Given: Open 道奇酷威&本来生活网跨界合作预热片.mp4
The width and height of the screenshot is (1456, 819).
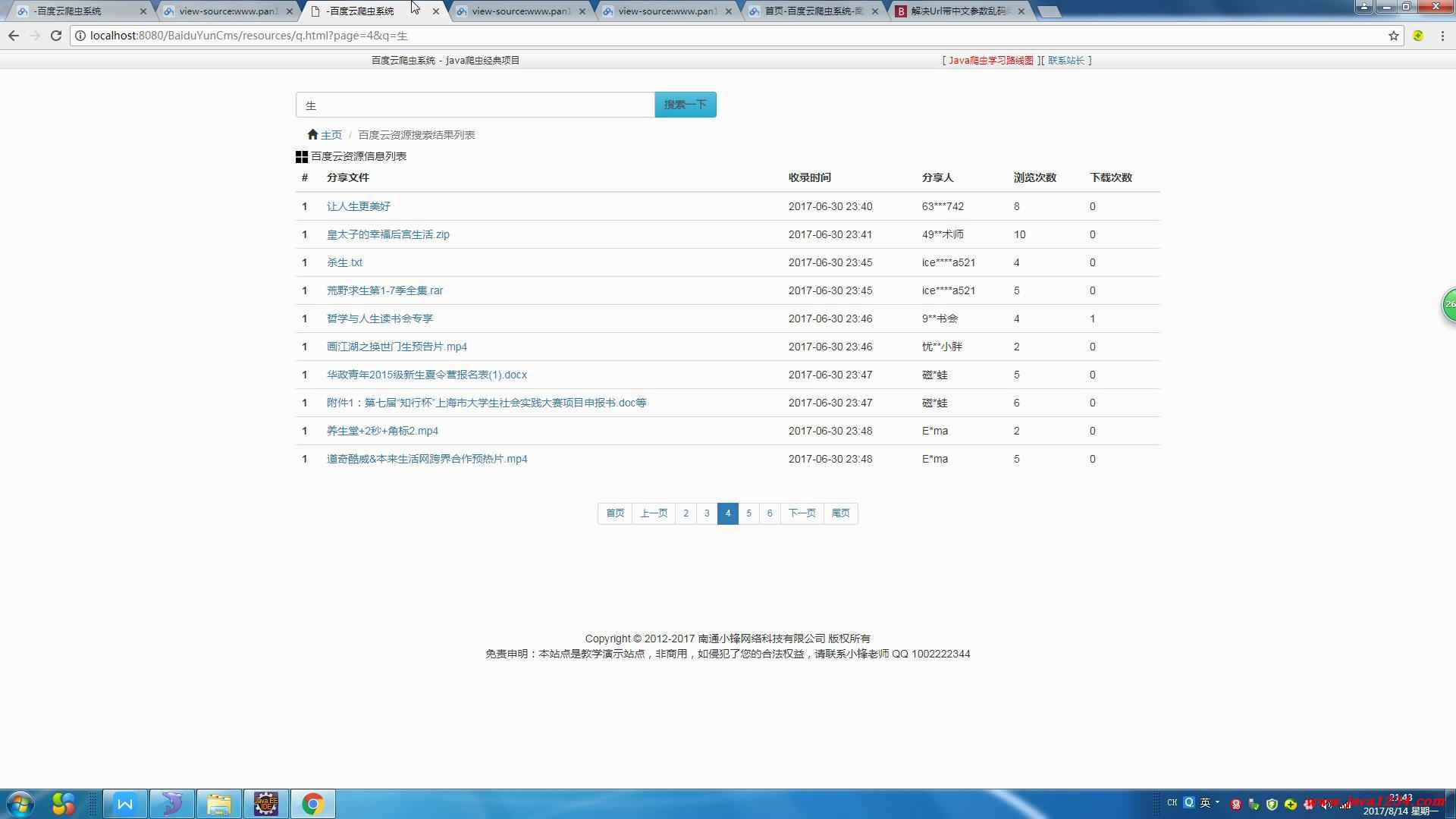Looking at the screenshot, I should pos(427,459).
